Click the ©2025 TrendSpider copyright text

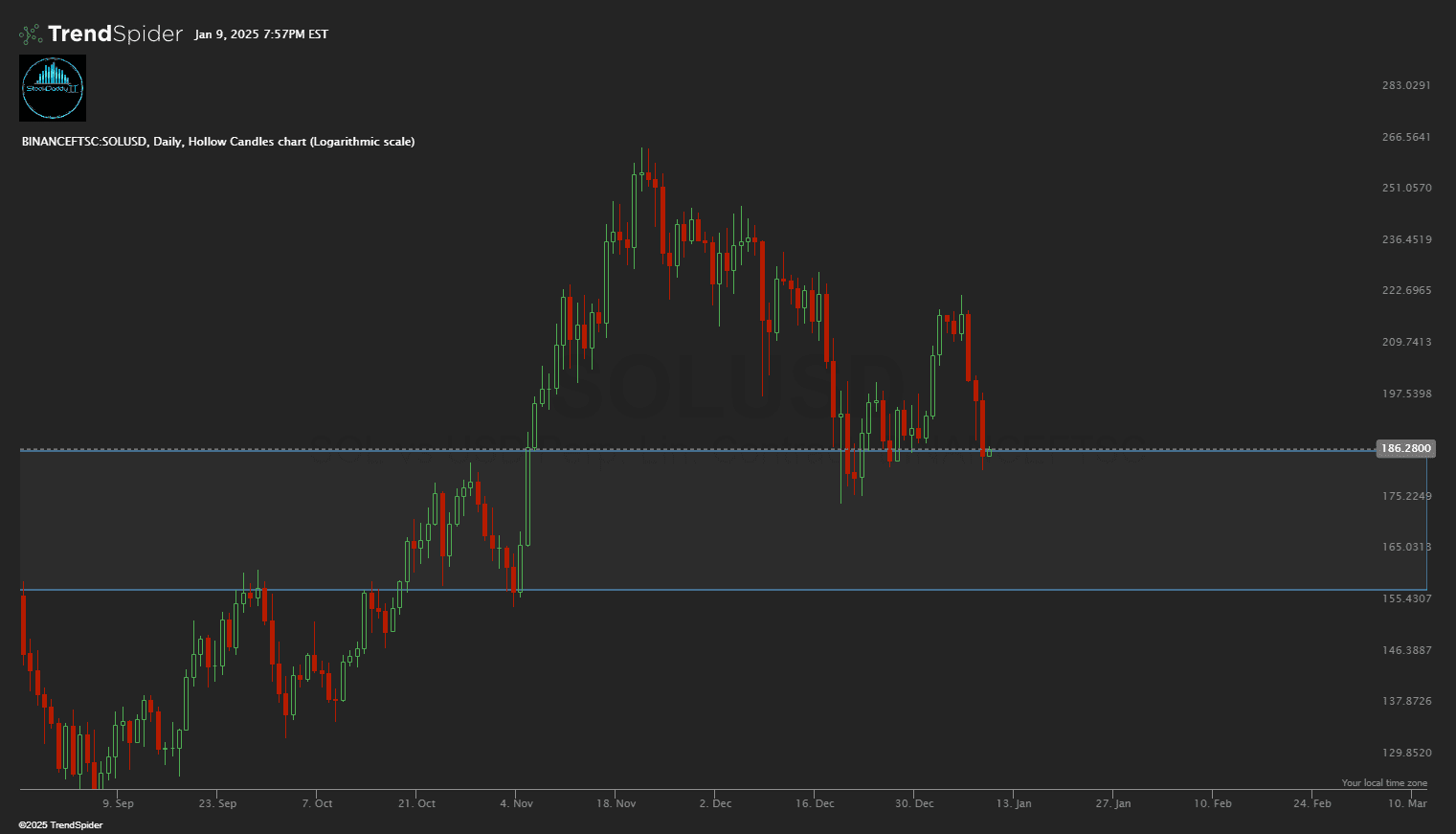click(x=60, y=825)
